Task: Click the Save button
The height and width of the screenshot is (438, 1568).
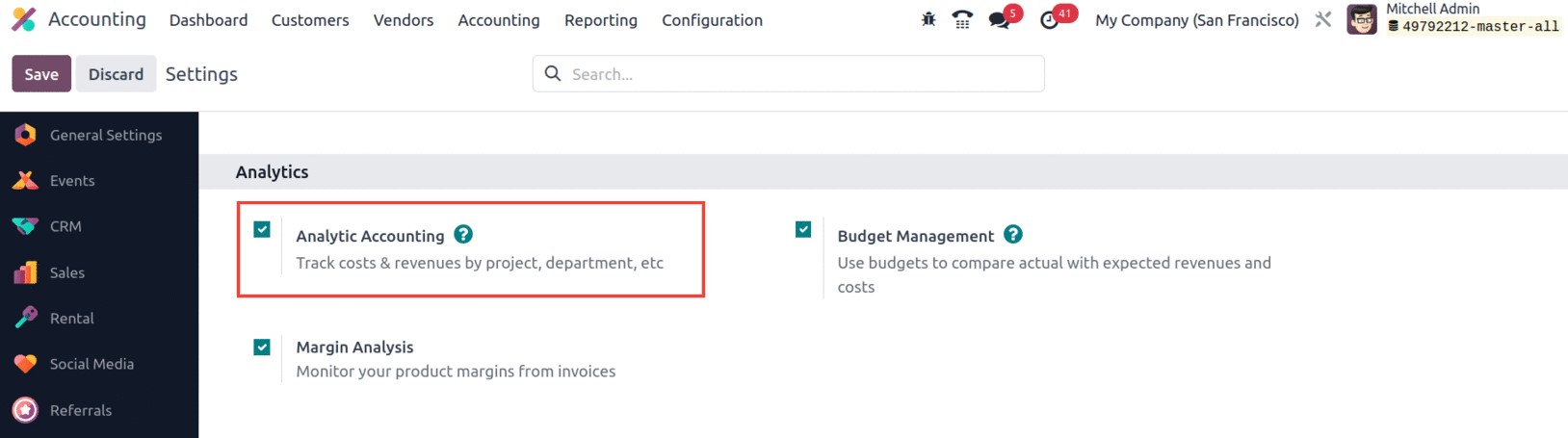Action: point(41,74)
